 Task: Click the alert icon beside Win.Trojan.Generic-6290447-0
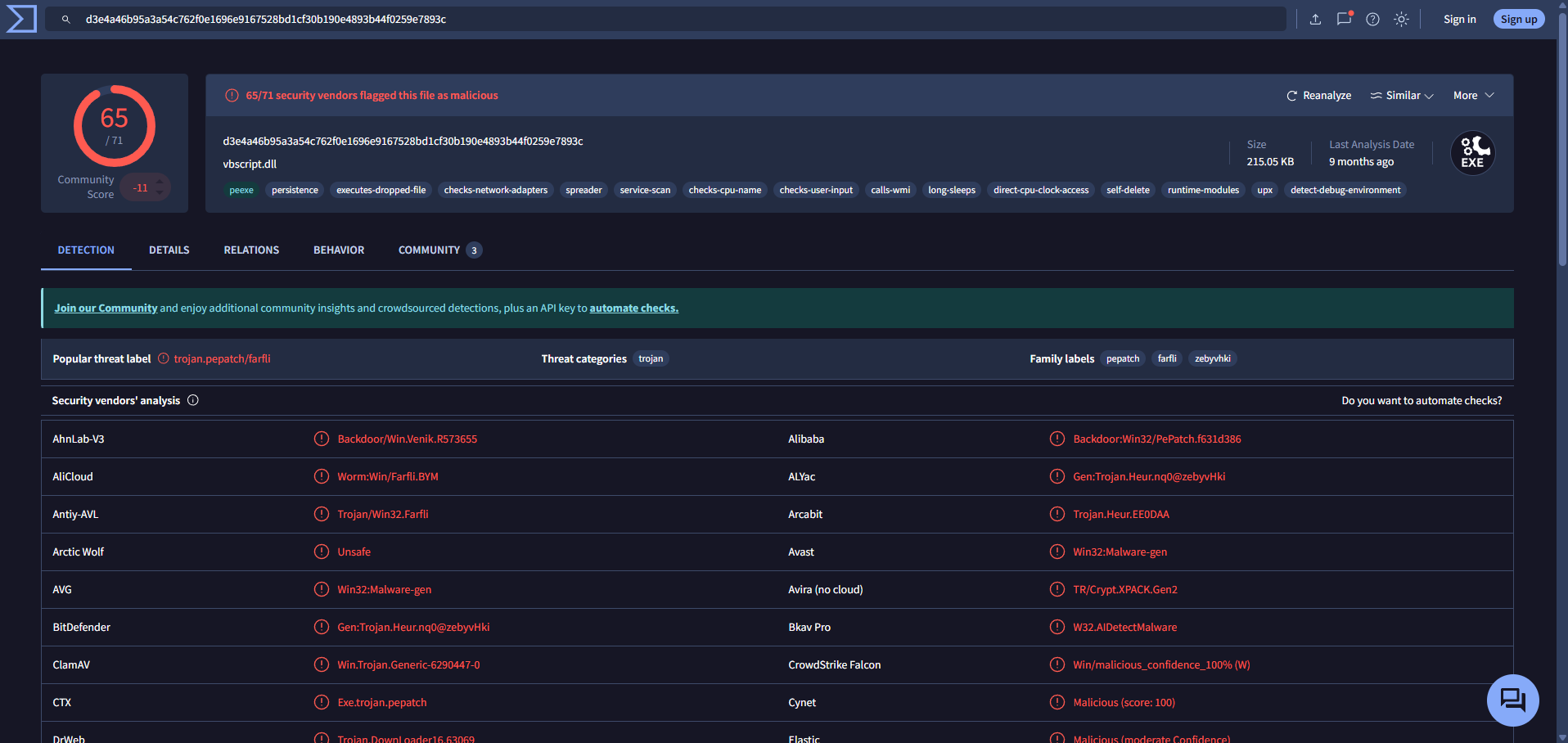pos(322,664)
